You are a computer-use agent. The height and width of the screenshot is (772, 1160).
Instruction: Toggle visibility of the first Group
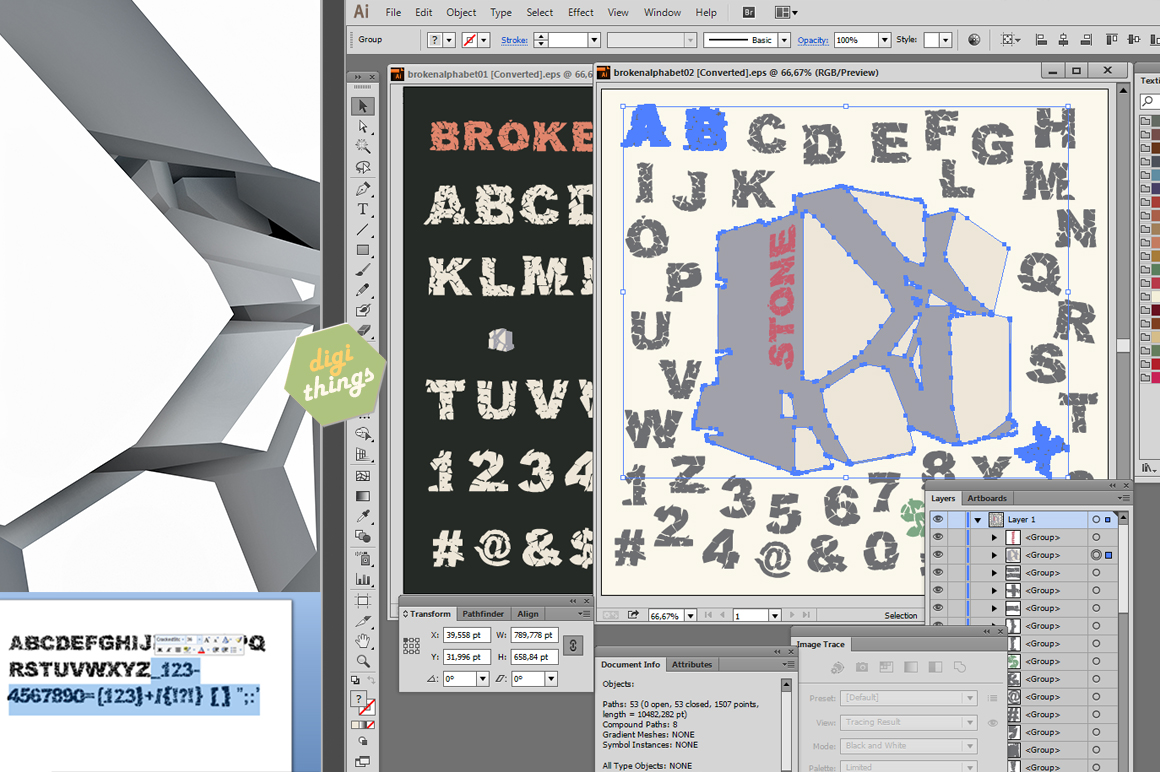pos(938,538)
